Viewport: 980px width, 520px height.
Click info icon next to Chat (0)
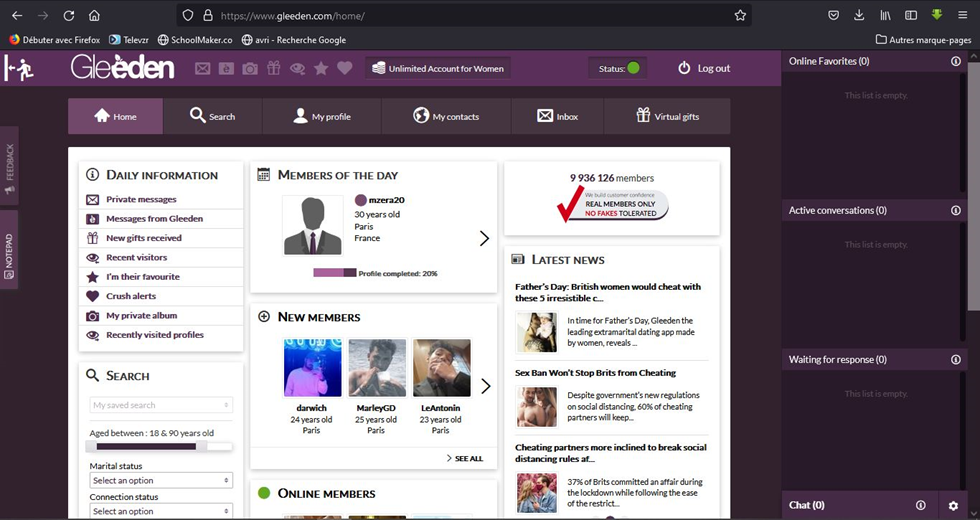pyautogui.click(x=921, y=505)
